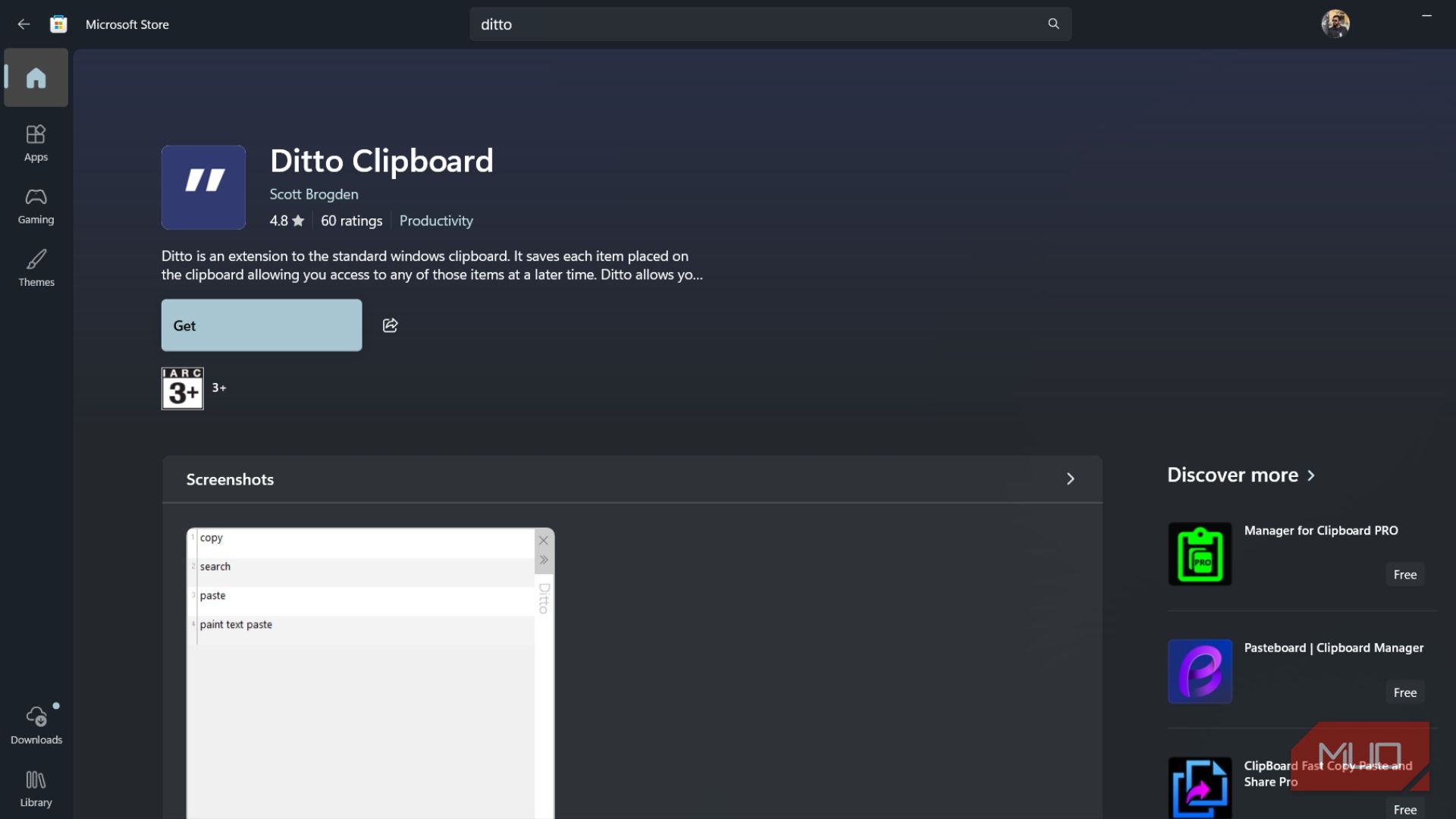1456x819 pixels.
Task: Click the Get button to install Ditto
Action: click(x=262, y=325)
